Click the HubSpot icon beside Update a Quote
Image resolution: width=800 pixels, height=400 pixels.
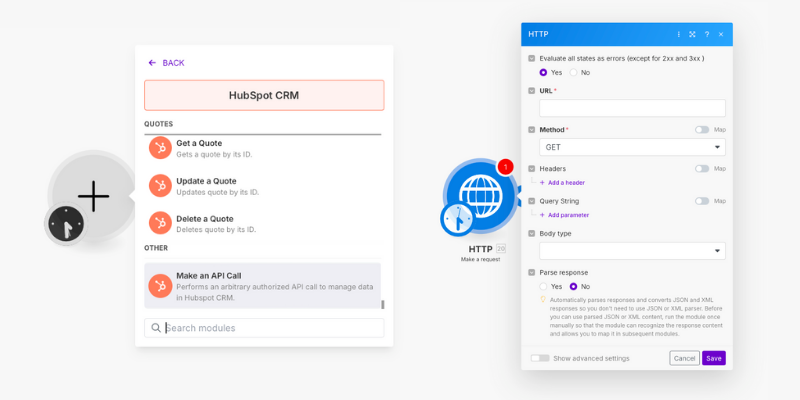pyautogui.click(x=160, y=186)
